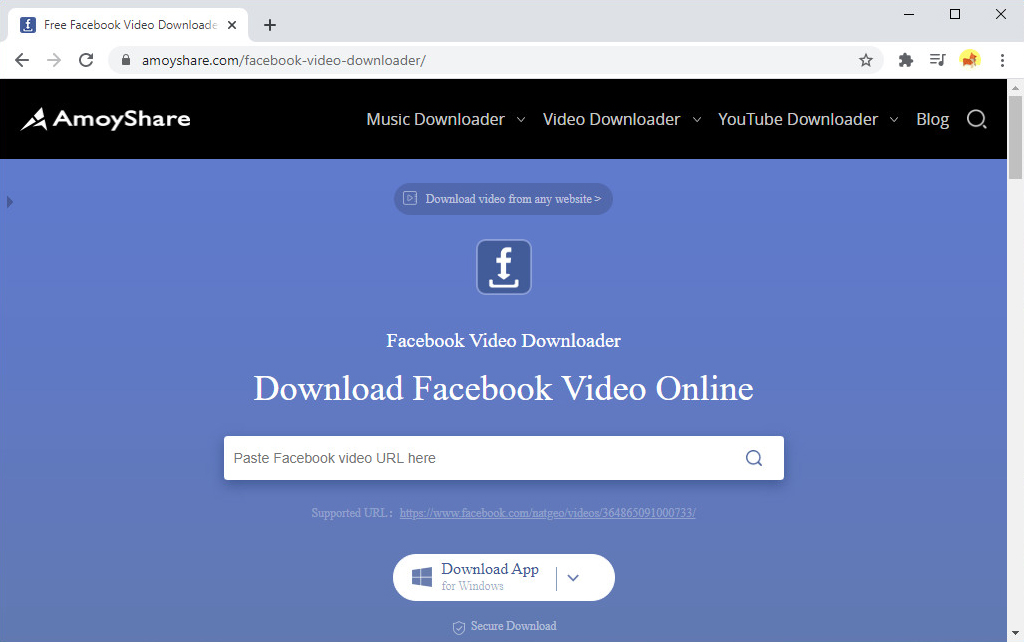This screenshot has width=1024, height=642.
Task: Click the Facebook Video Downloader subtitle
Action: (504, 340)
